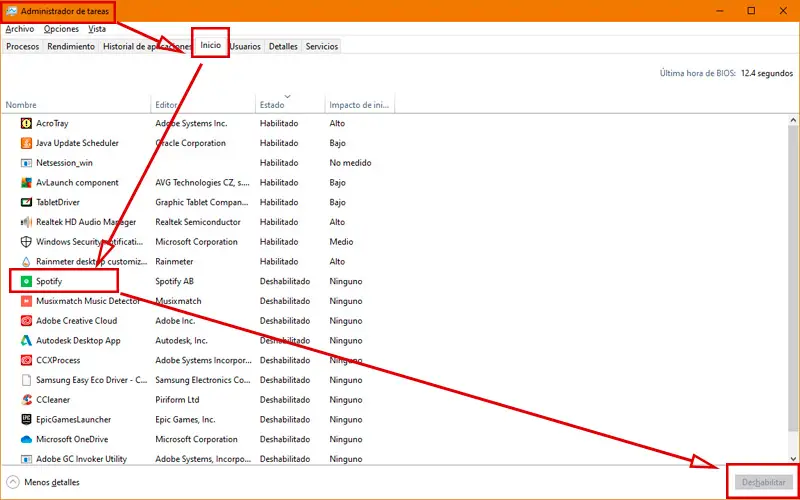Click the Realtek HD Audio Manager icon
The height and width of the screenshot is (500, 800).
click(26, 222)
